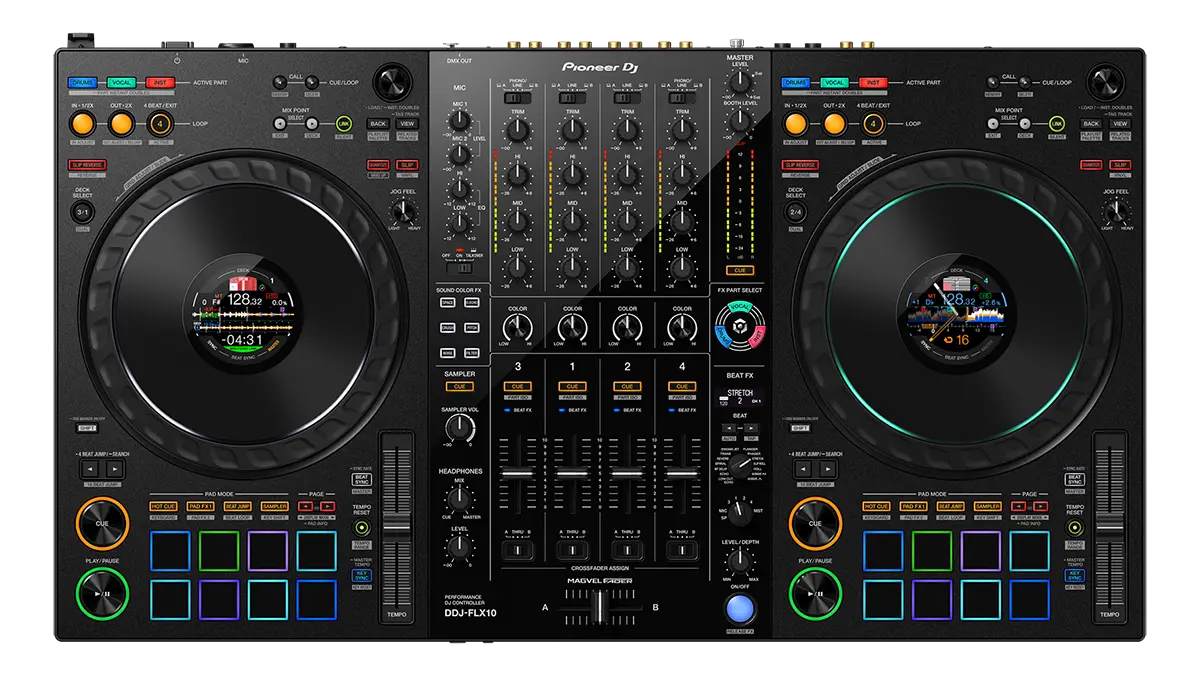1200x676 pixels.
Task: Click channel 4 headphone CUE button
Action: [x=682, y=386]
